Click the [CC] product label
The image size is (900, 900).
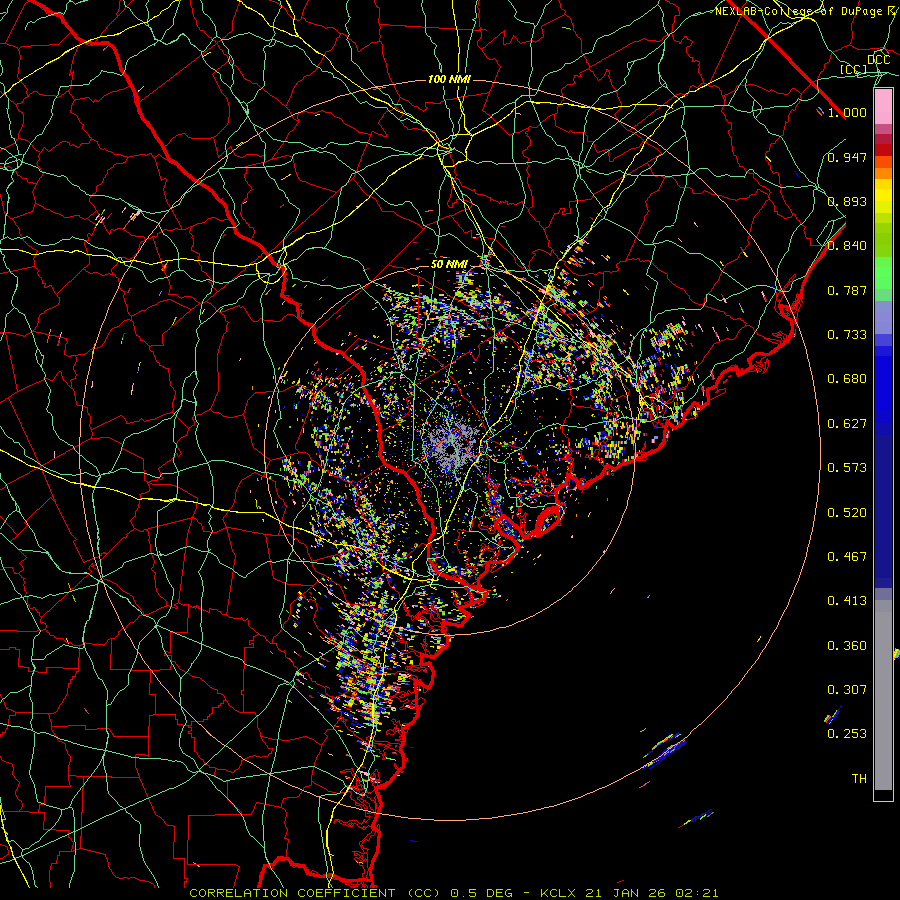pyautogui.click(x=854, y=69)
